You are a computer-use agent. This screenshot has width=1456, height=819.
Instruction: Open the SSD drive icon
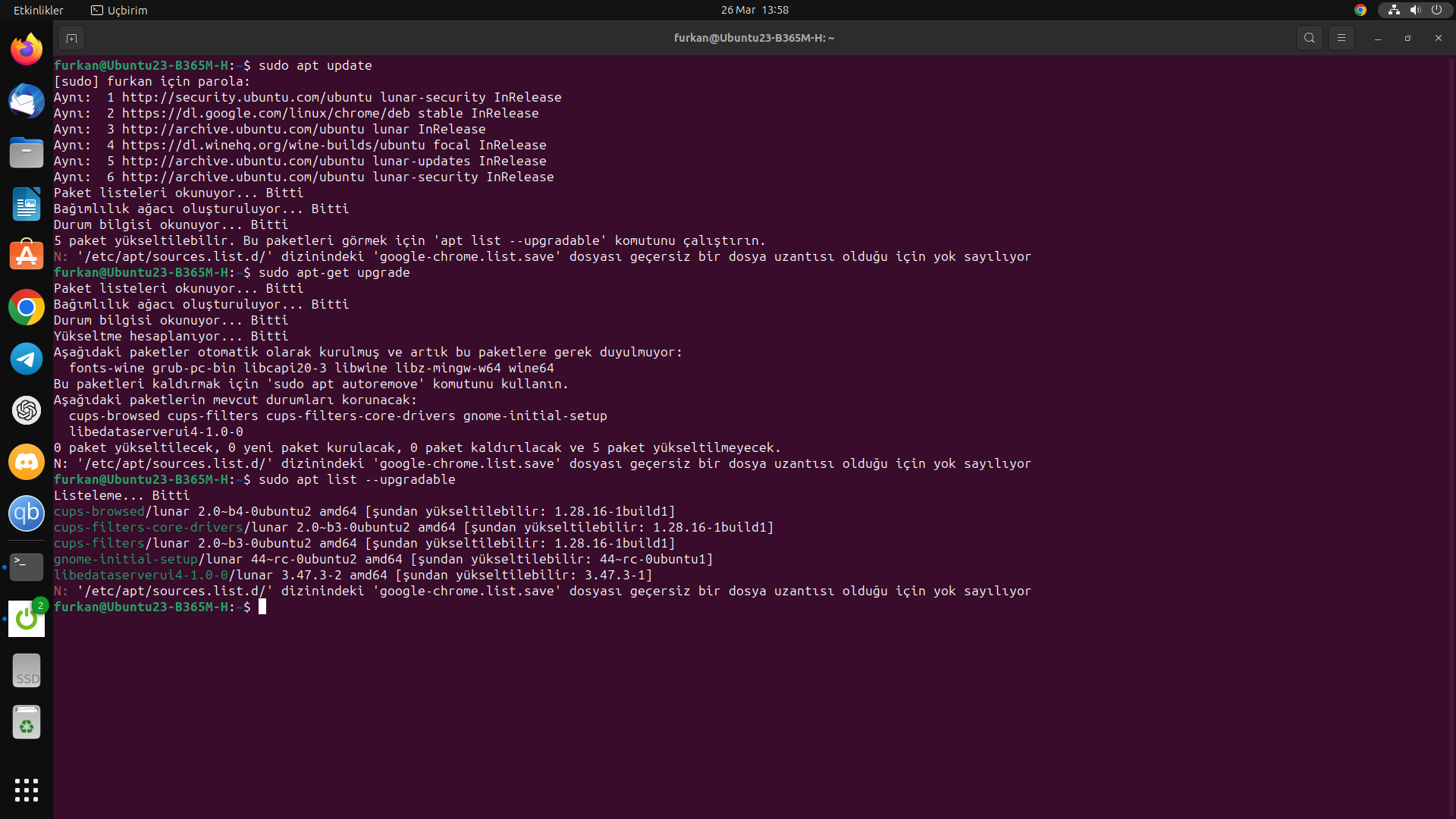27,671
